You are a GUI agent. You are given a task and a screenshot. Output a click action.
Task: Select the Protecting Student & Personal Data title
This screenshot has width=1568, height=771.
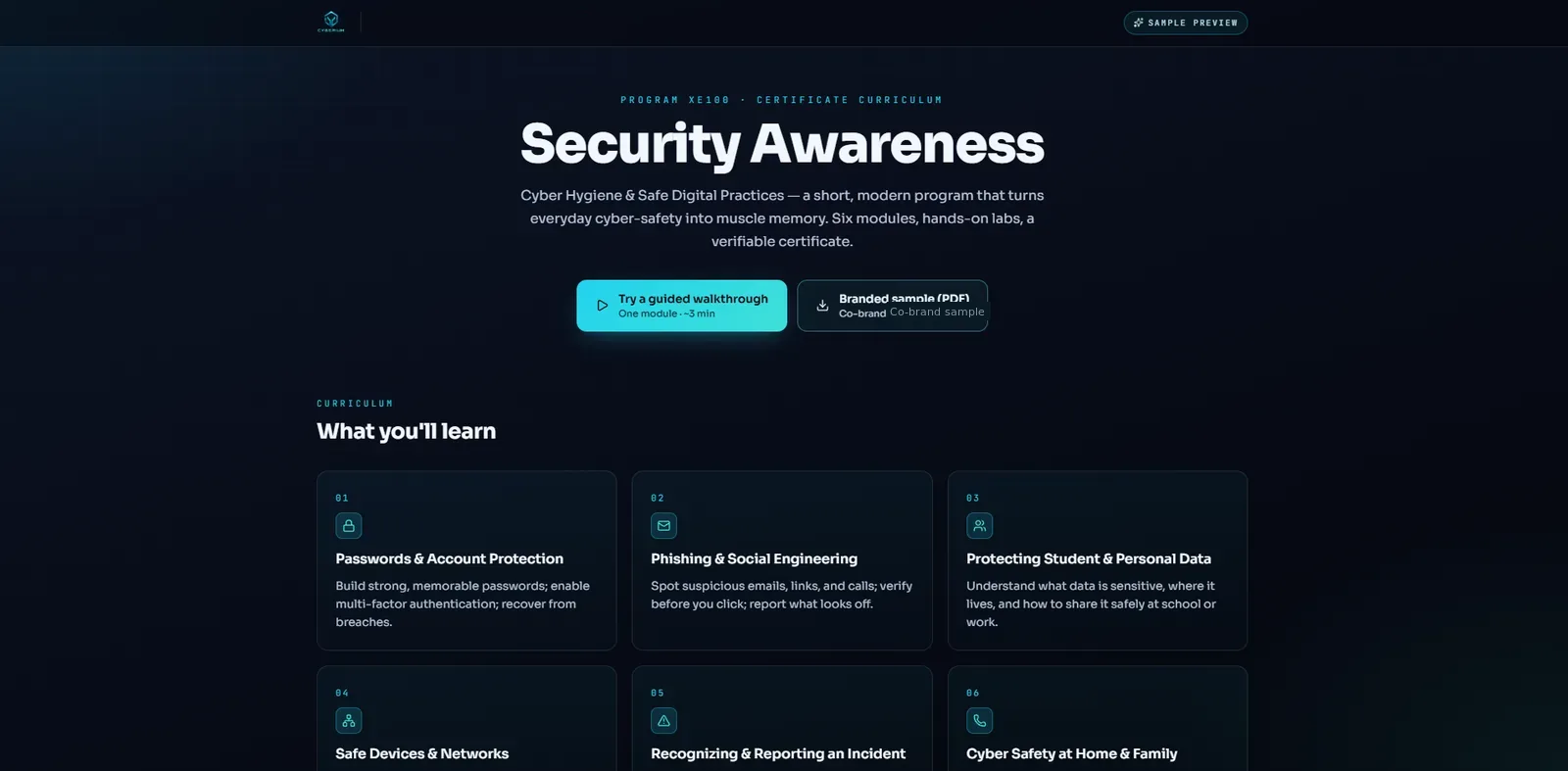[x=1088, y=558]
